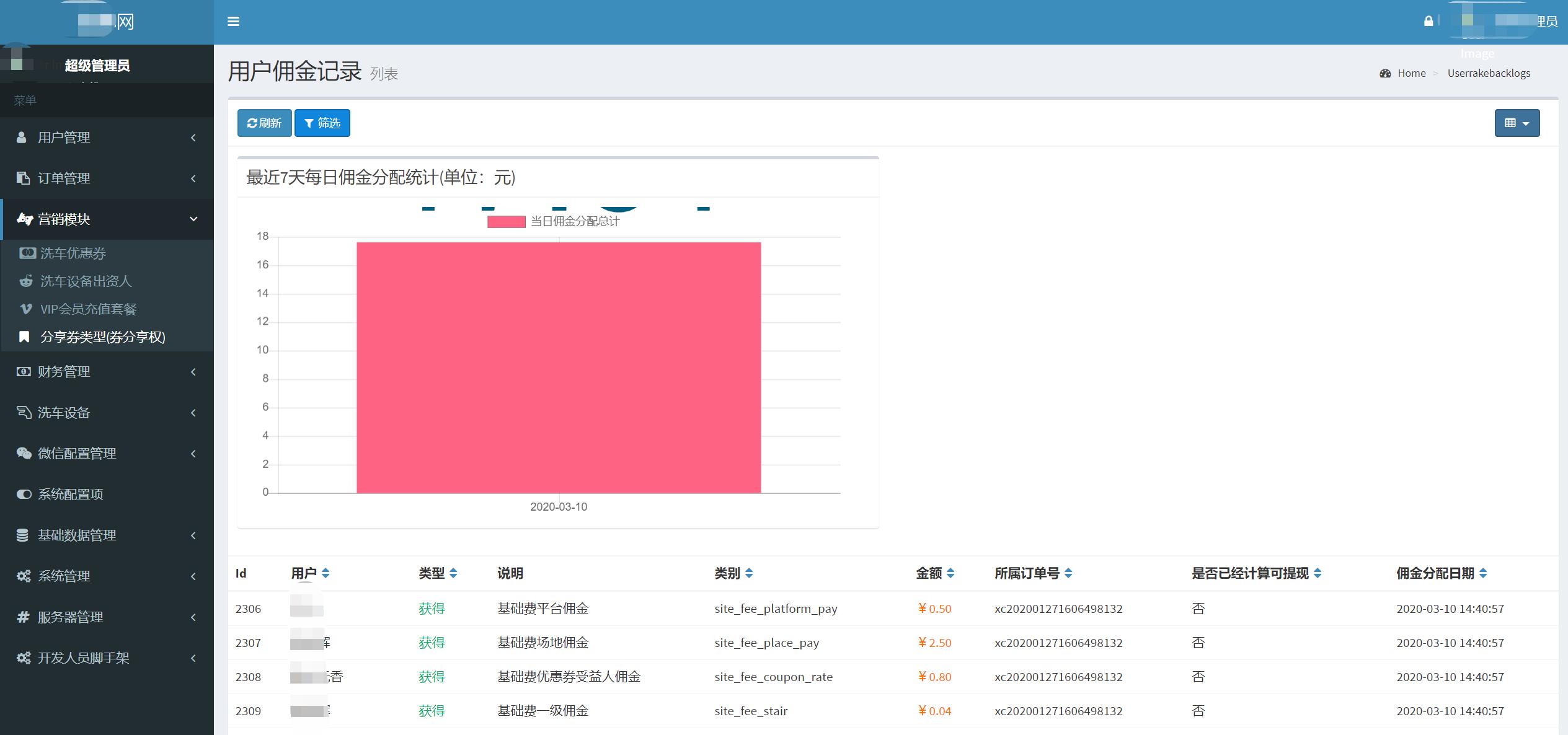The width and height of the screenshot is (1568, 735).
Task: Sort table by 金额 column
Action: [x=950, y=573]
